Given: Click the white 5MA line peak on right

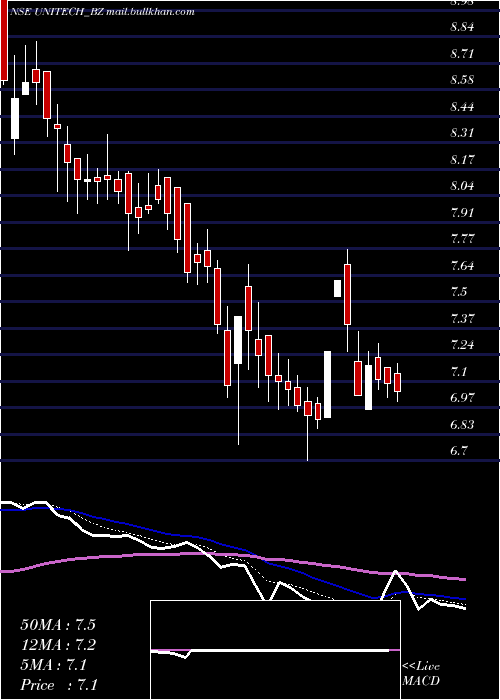Looking at the screenshot, I should 396,571.
